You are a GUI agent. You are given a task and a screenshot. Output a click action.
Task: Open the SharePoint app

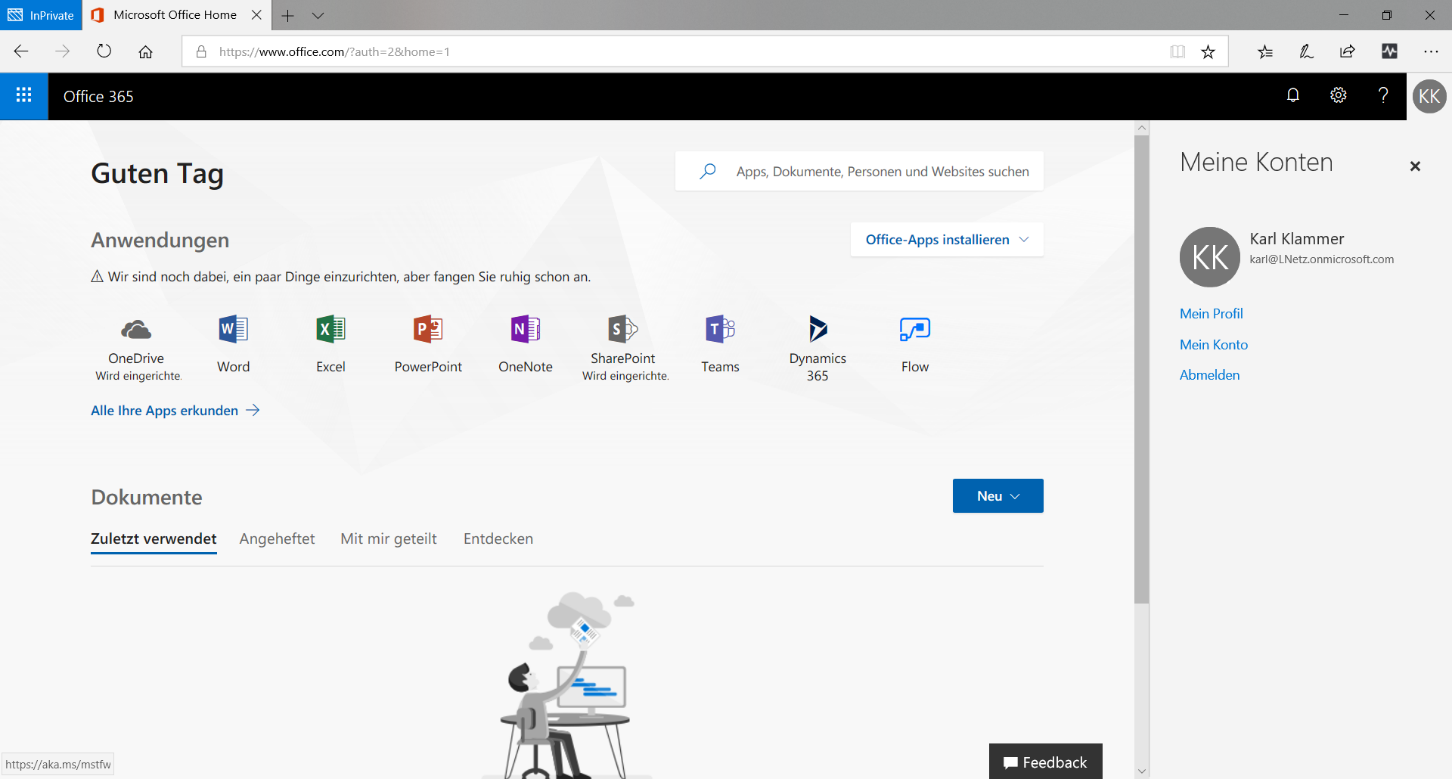(623, 347)
